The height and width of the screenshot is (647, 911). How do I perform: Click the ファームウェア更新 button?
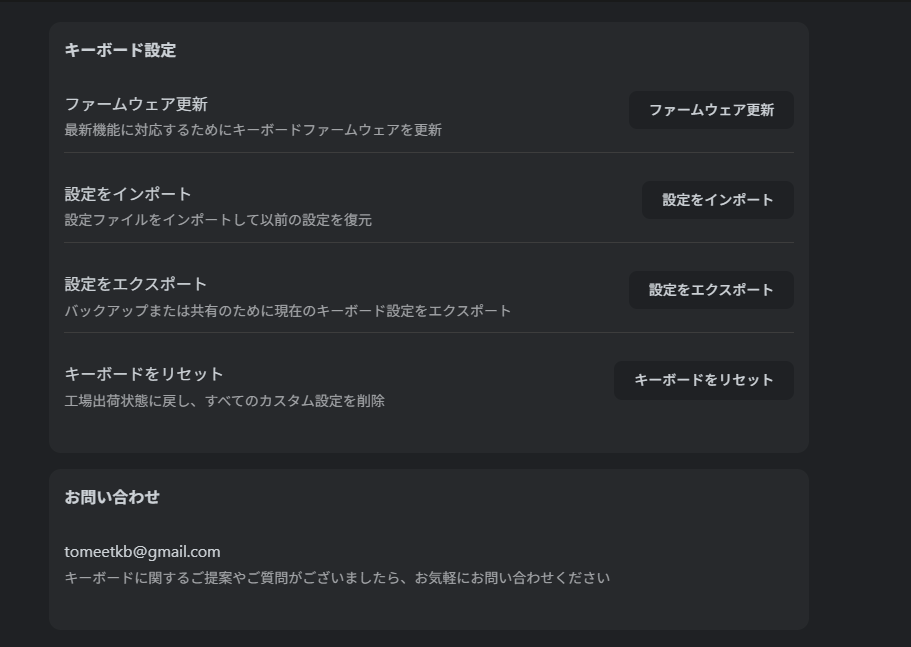(710, 110)
